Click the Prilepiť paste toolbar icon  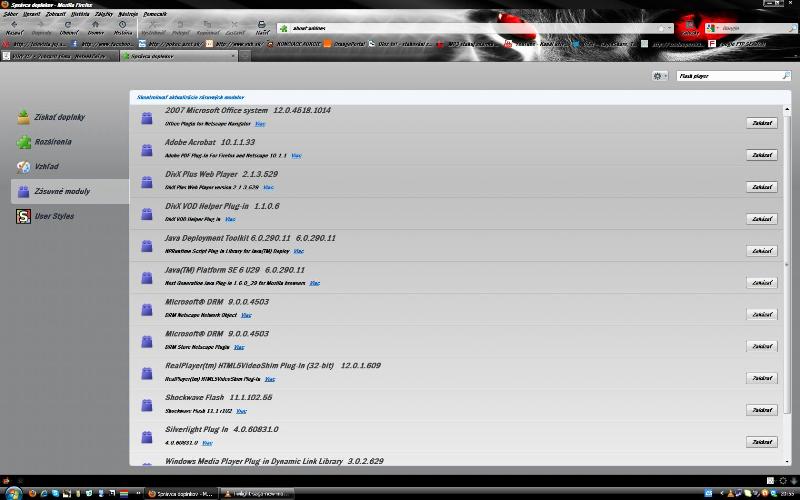point(180,24)
